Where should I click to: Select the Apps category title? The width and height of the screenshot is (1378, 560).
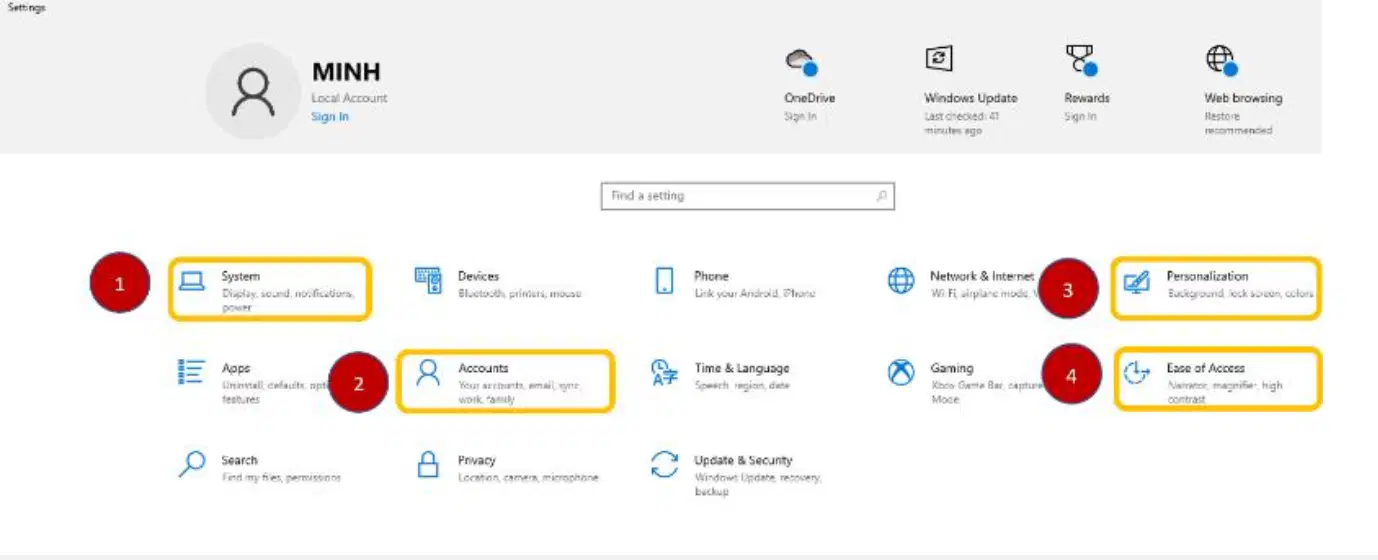tap(236, 368)
